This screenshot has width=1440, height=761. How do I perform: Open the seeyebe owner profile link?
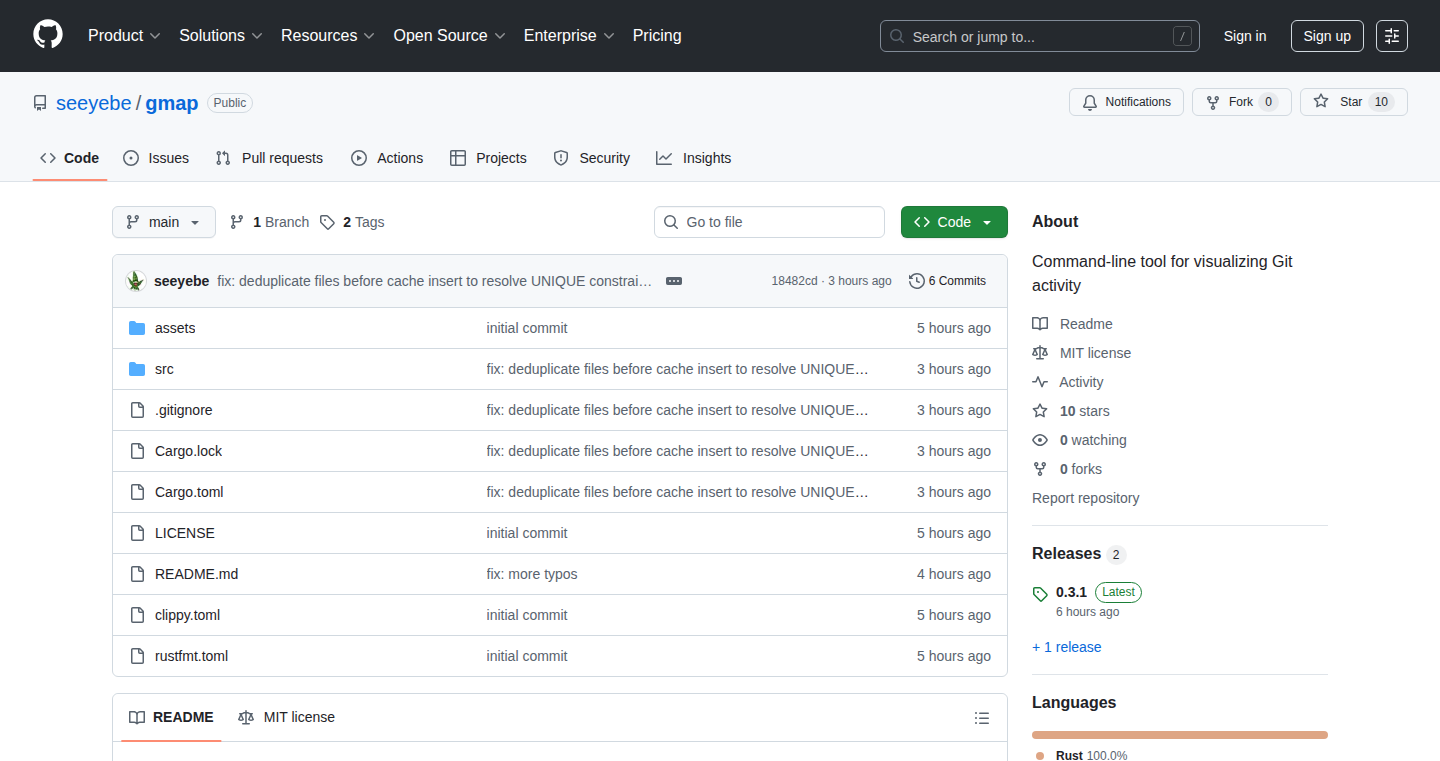coord(94,103)
